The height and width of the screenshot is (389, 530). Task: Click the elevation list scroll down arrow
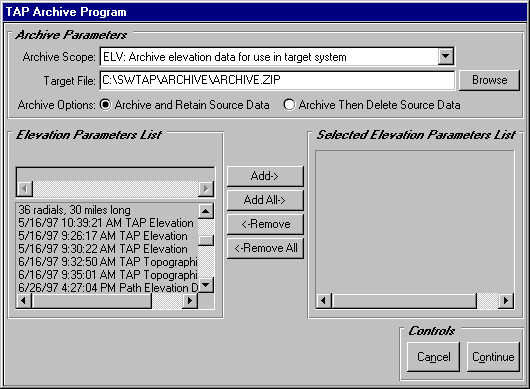(206, 285)
